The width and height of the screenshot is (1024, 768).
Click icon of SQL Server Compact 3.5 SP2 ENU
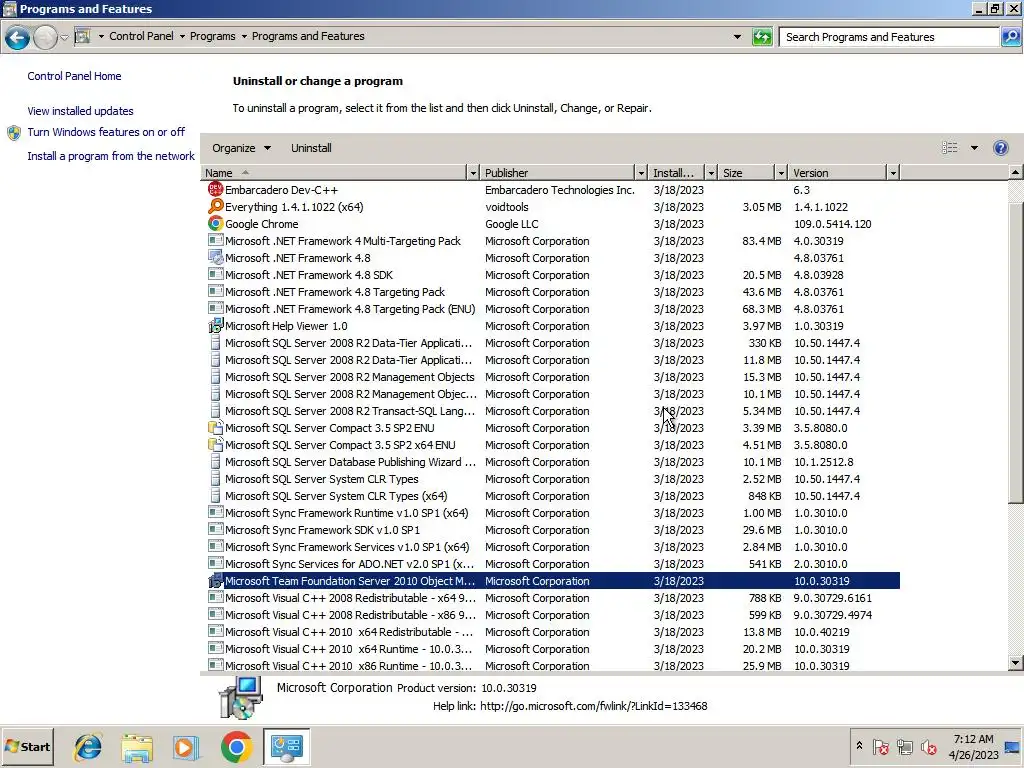pyautogui.click(x=216, y=428)
